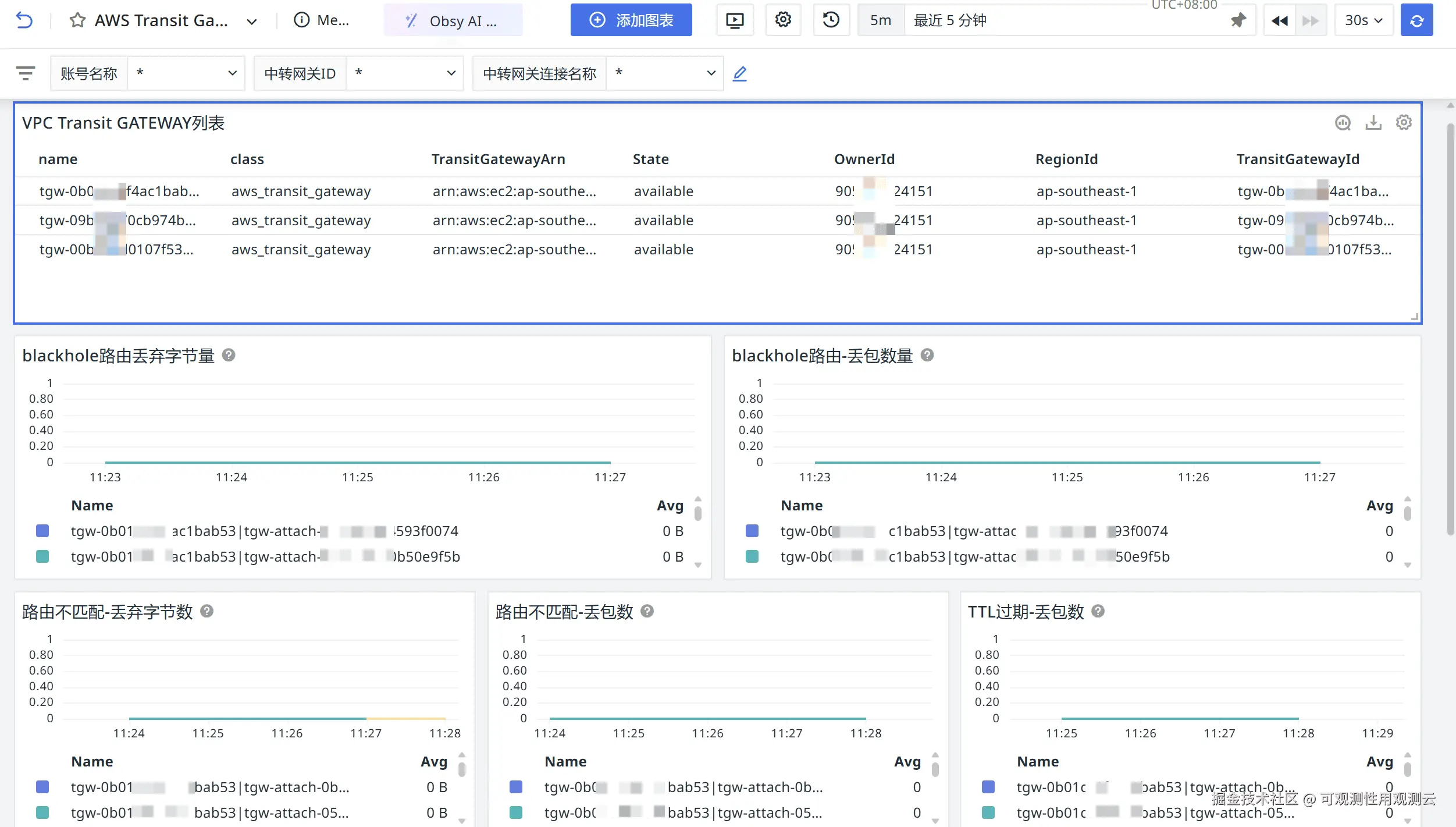This screenshot has height=827, width=1456.
Task: Select the tgw-09b row name cell
Action: pyautogui.click(x=118, y=221)
